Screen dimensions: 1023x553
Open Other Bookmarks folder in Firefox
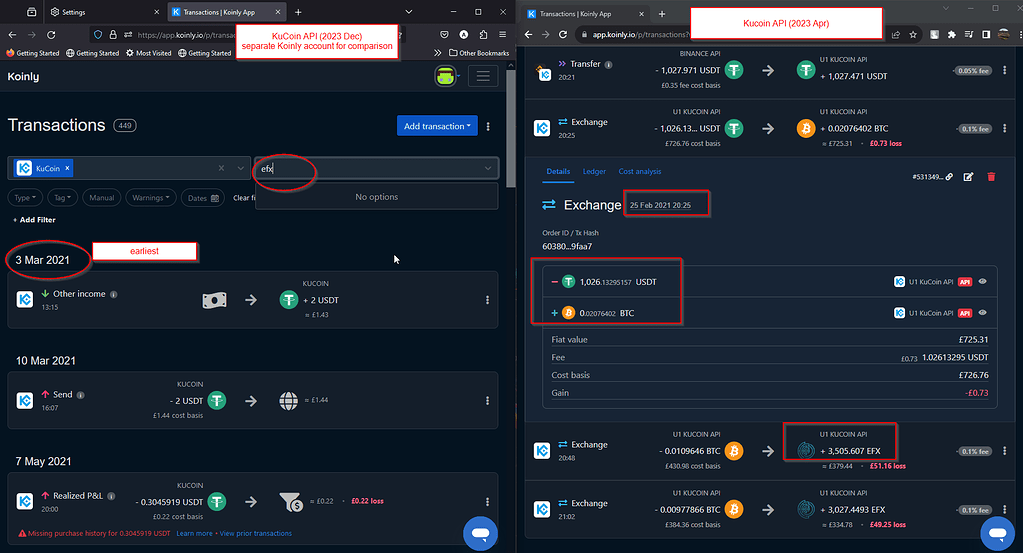479,53
